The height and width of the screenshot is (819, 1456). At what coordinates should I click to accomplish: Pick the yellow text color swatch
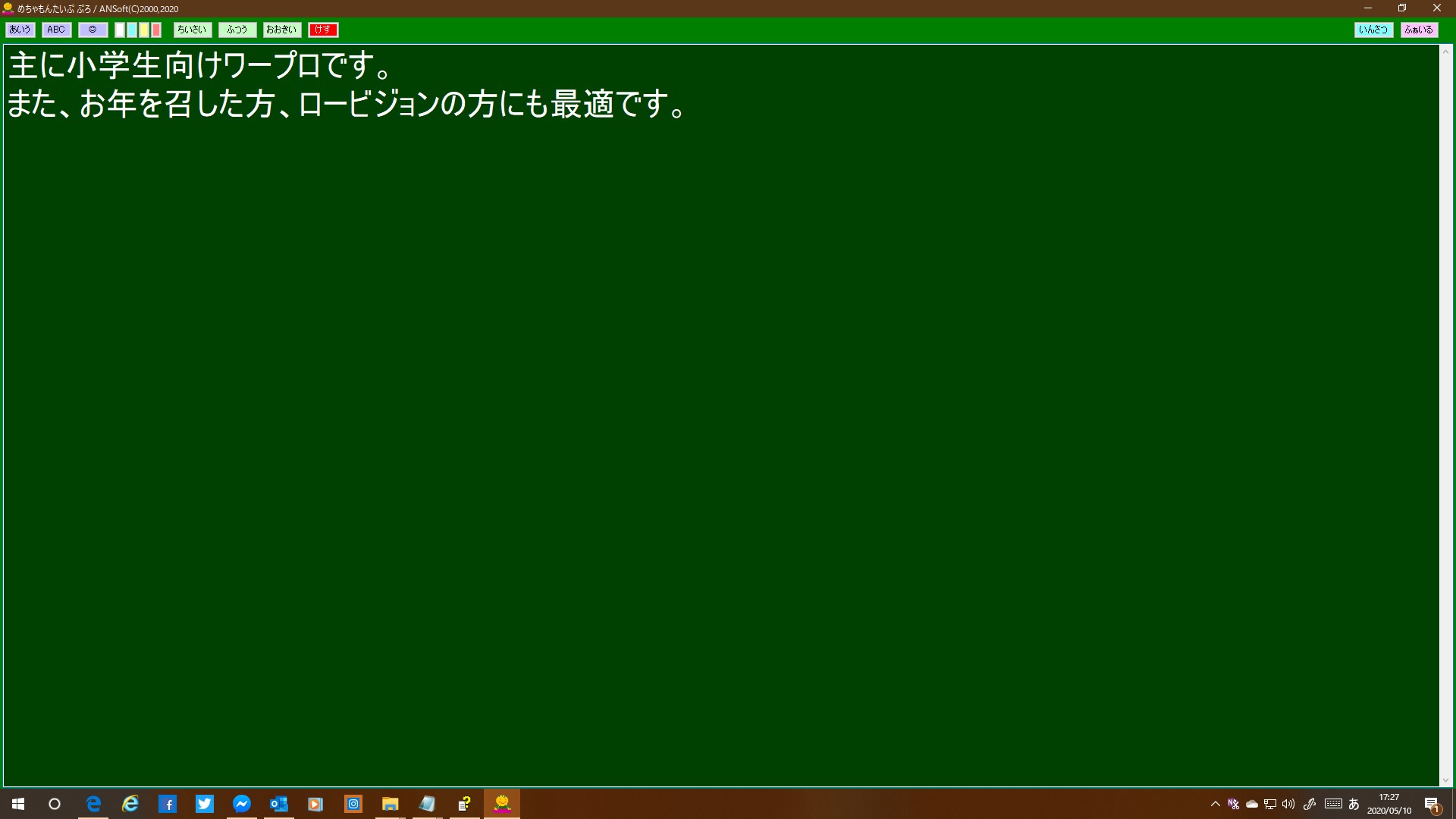(x=144, y=30)
